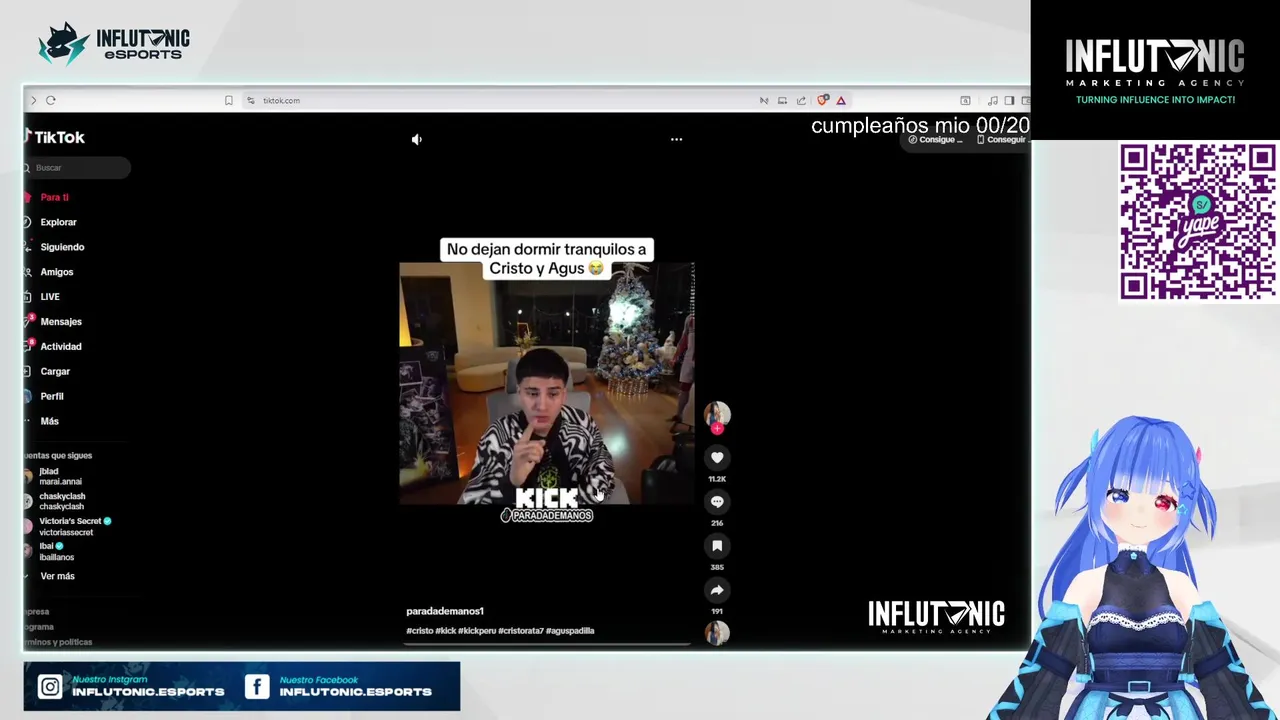View the Actividad notifications
The image size is (1280, 720).
[x=53, y=347]
